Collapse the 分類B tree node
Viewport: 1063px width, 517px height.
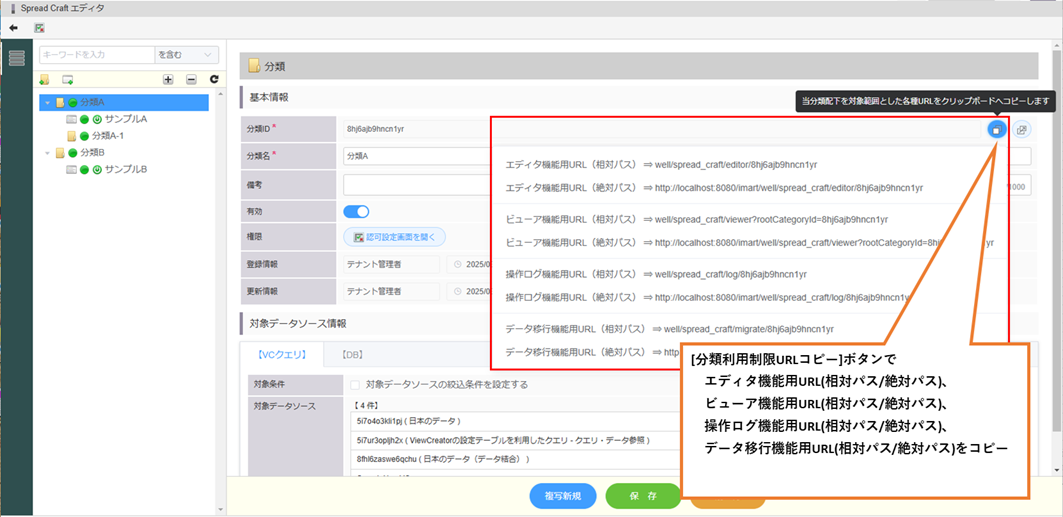pos(47,153)
